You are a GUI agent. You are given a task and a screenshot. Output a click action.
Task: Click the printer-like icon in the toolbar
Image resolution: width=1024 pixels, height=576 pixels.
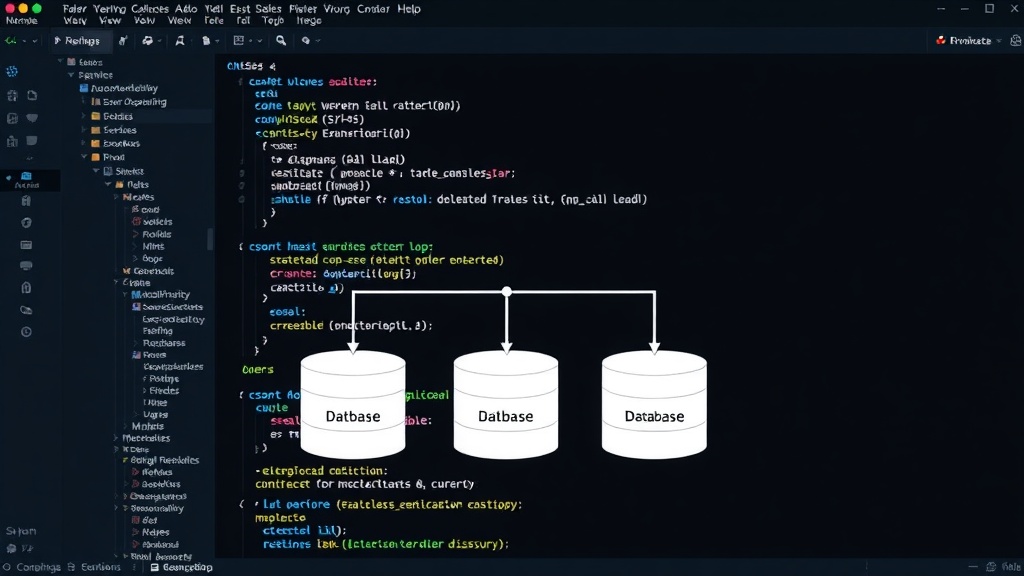point(148,40)
